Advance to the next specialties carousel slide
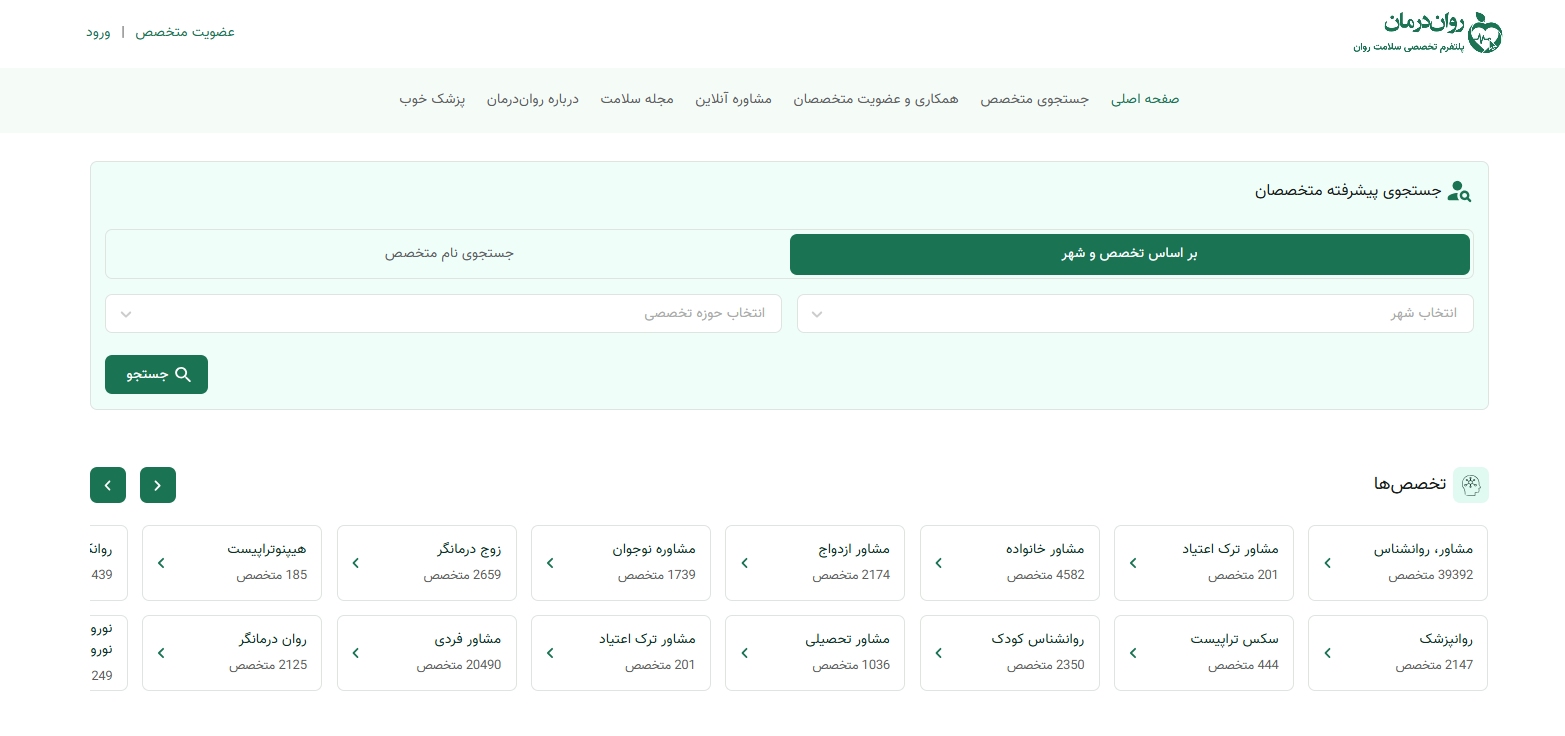This screenshot has height=736, width=1565. coord(108,485)
